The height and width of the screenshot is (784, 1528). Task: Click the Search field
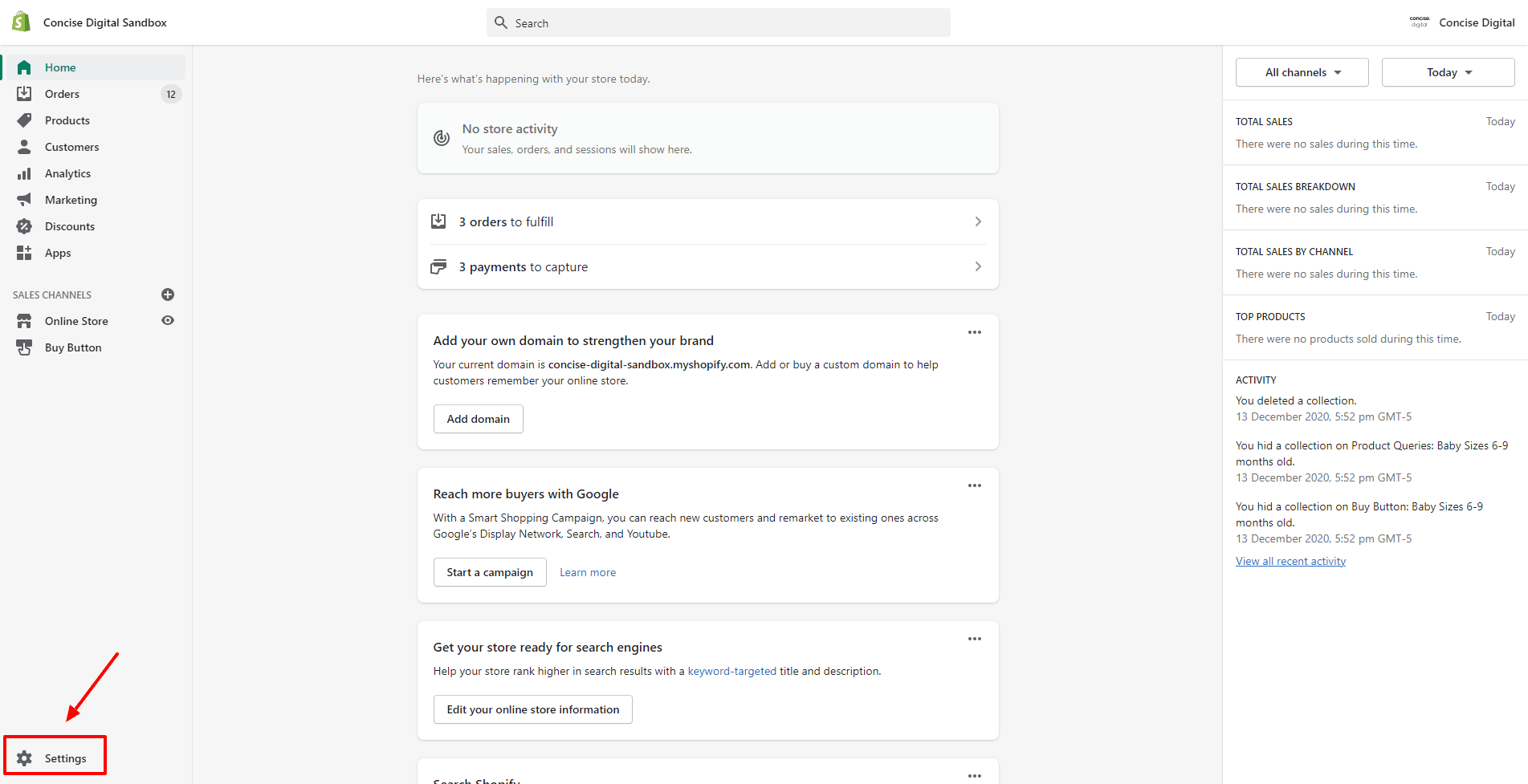point(717,22)
